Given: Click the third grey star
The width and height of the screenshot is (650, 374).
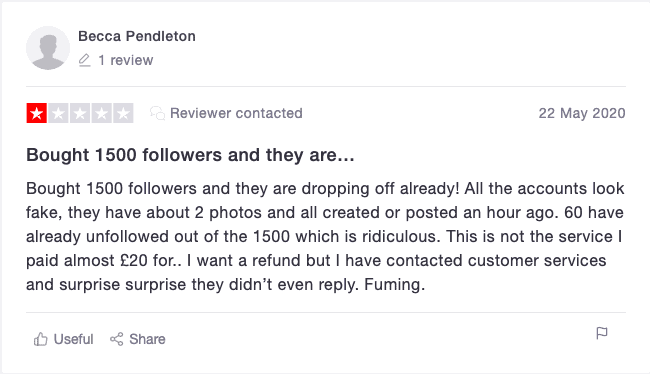Looking at the screenshot, I should [x=80, y=113].
